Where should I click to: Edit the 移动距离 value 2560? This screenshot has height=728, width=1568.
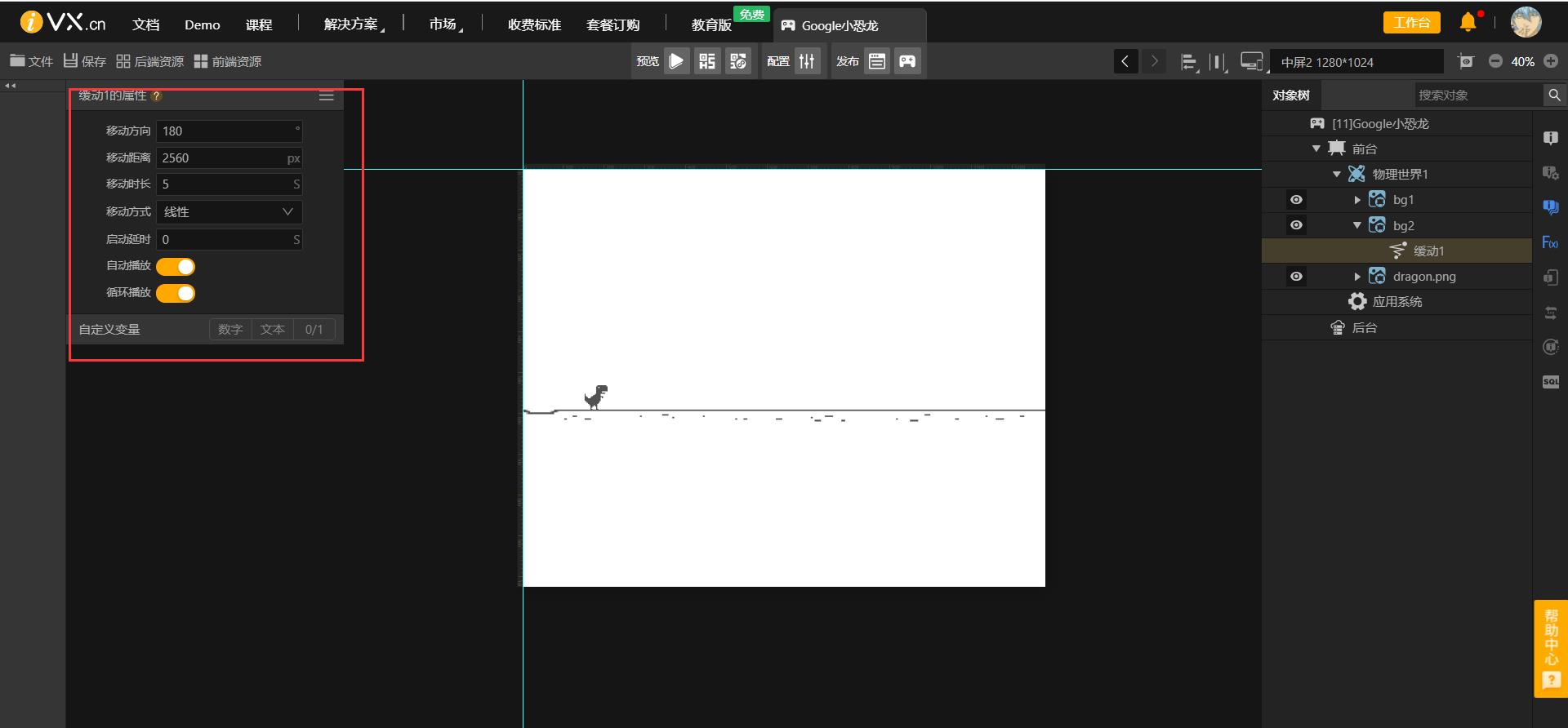229,158
